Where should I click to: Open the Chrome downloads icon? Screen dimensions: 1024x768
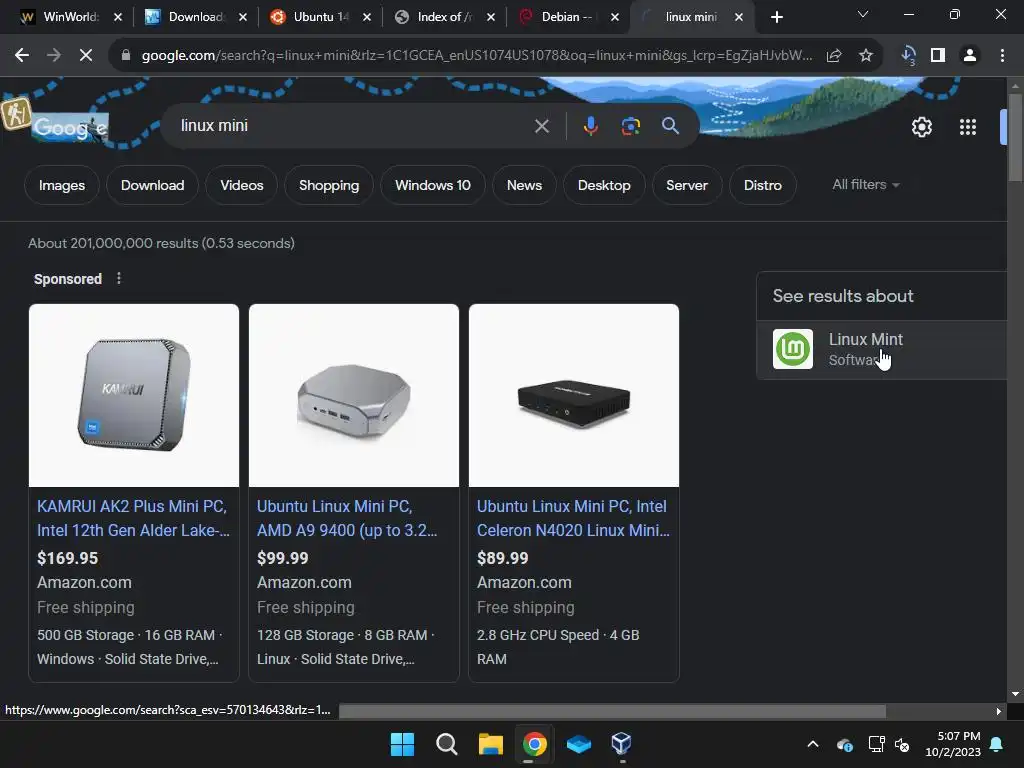coord(907,56)
